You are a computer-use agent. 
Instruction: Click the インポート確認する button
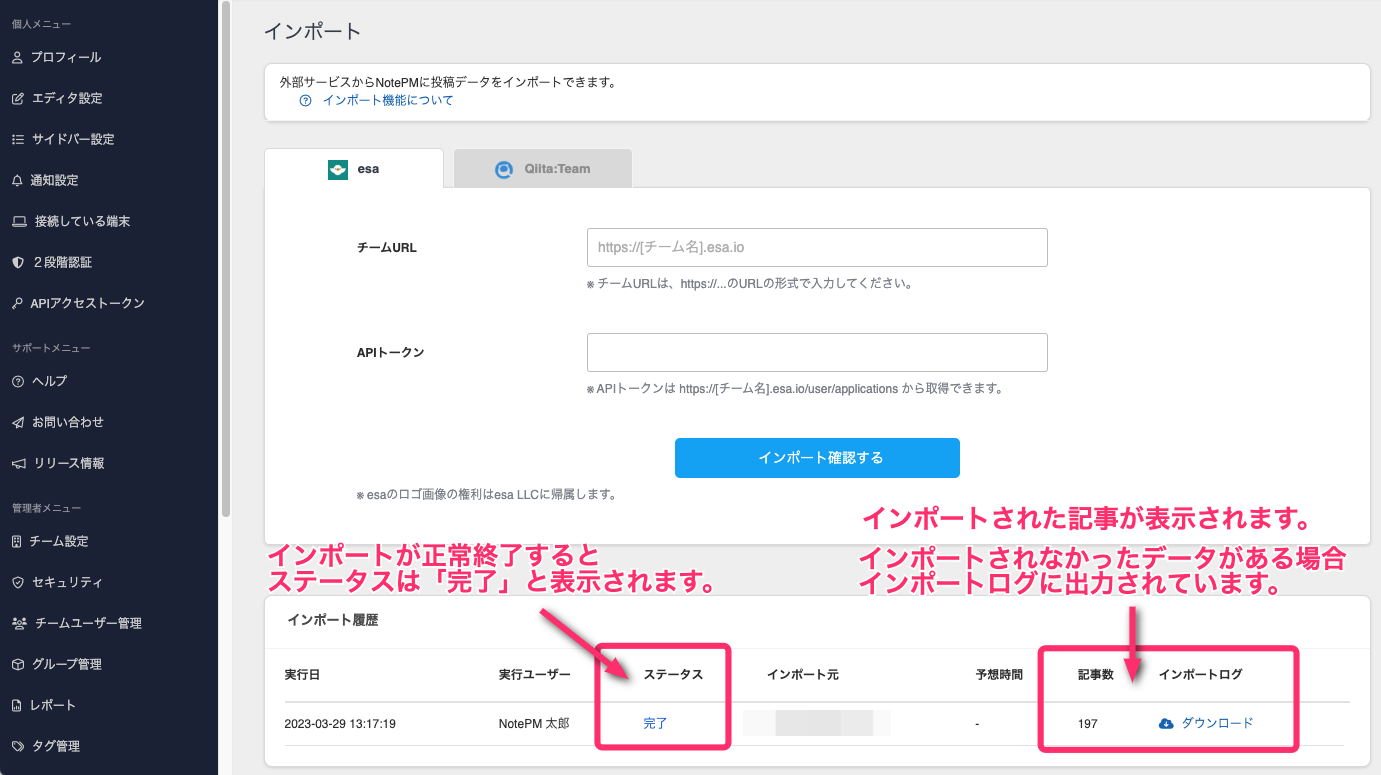point(817,458)
